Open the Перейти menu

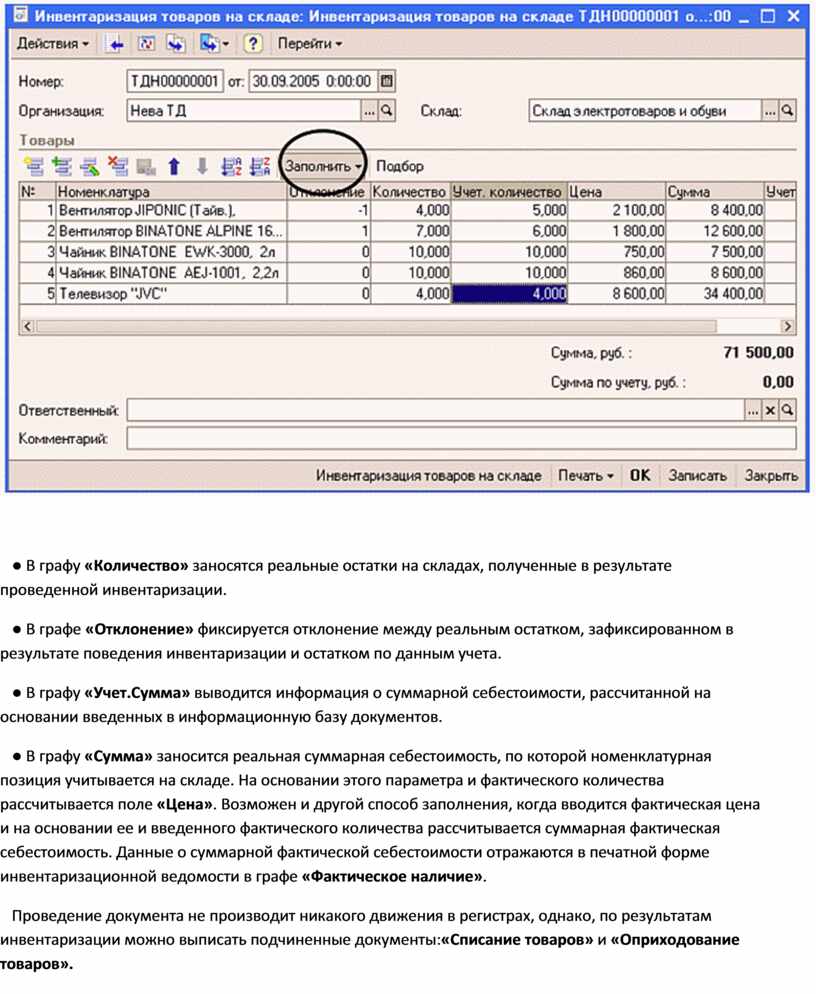click(309, 44)
